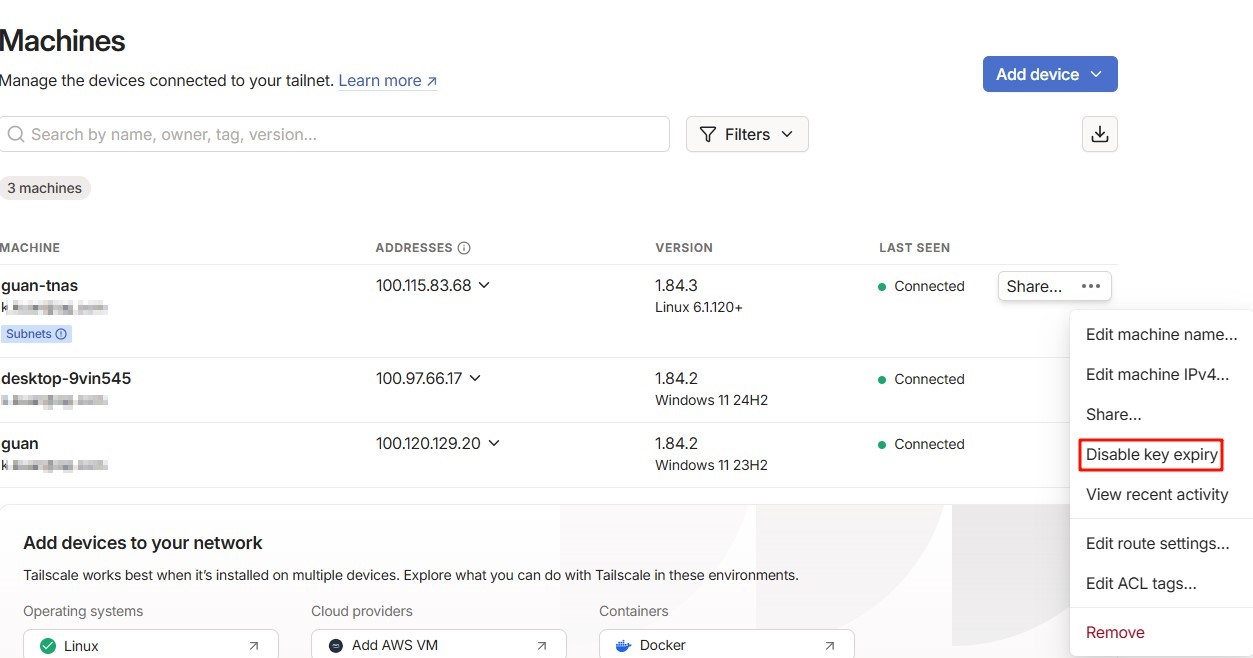Viewport: 1253px width, 658px height.
Task: Click the Windows 11 23H2 text
Action: [x=711, y=465]
